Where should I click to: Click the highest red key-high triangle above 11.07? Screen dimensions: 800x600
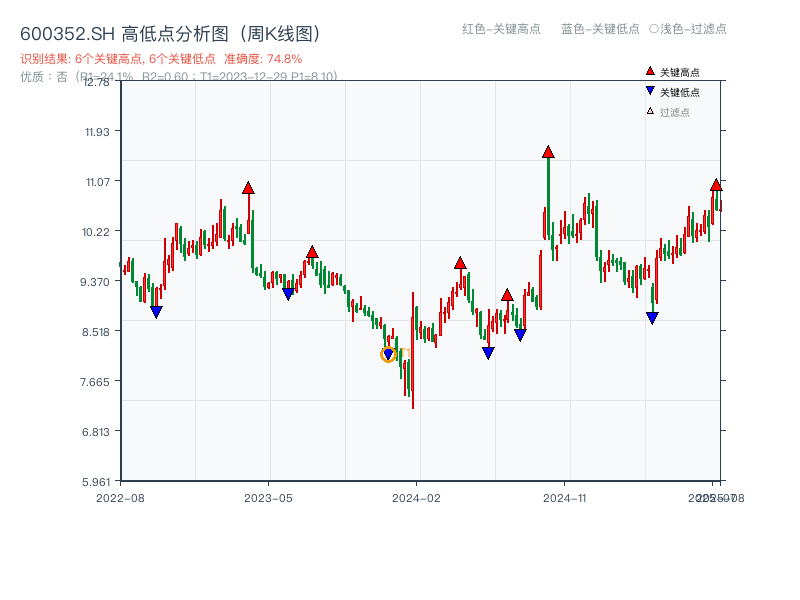coord(548,152)
